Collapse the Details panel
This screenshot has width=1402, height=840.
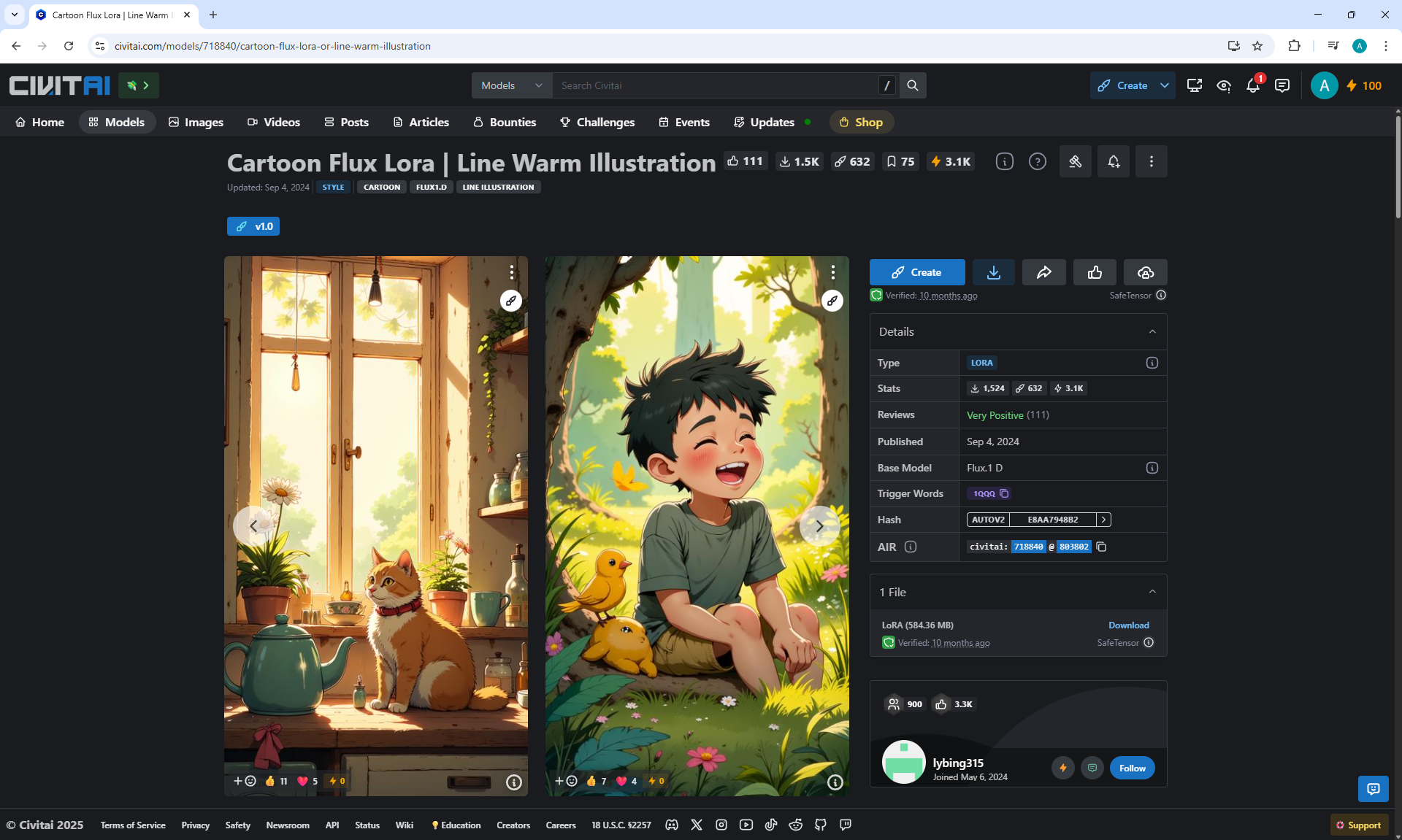[x=1152, y=331]
